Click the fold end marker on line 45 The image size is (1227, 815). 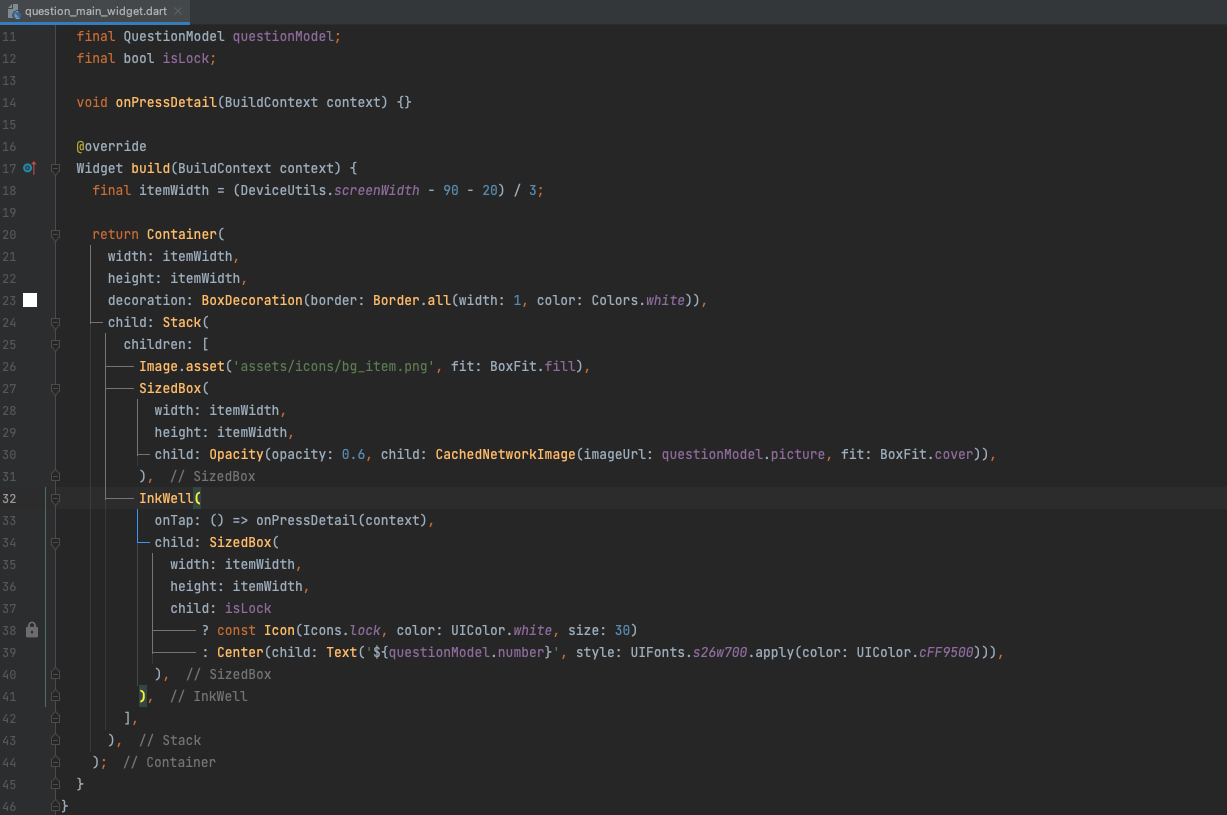[x=56, y=784]
